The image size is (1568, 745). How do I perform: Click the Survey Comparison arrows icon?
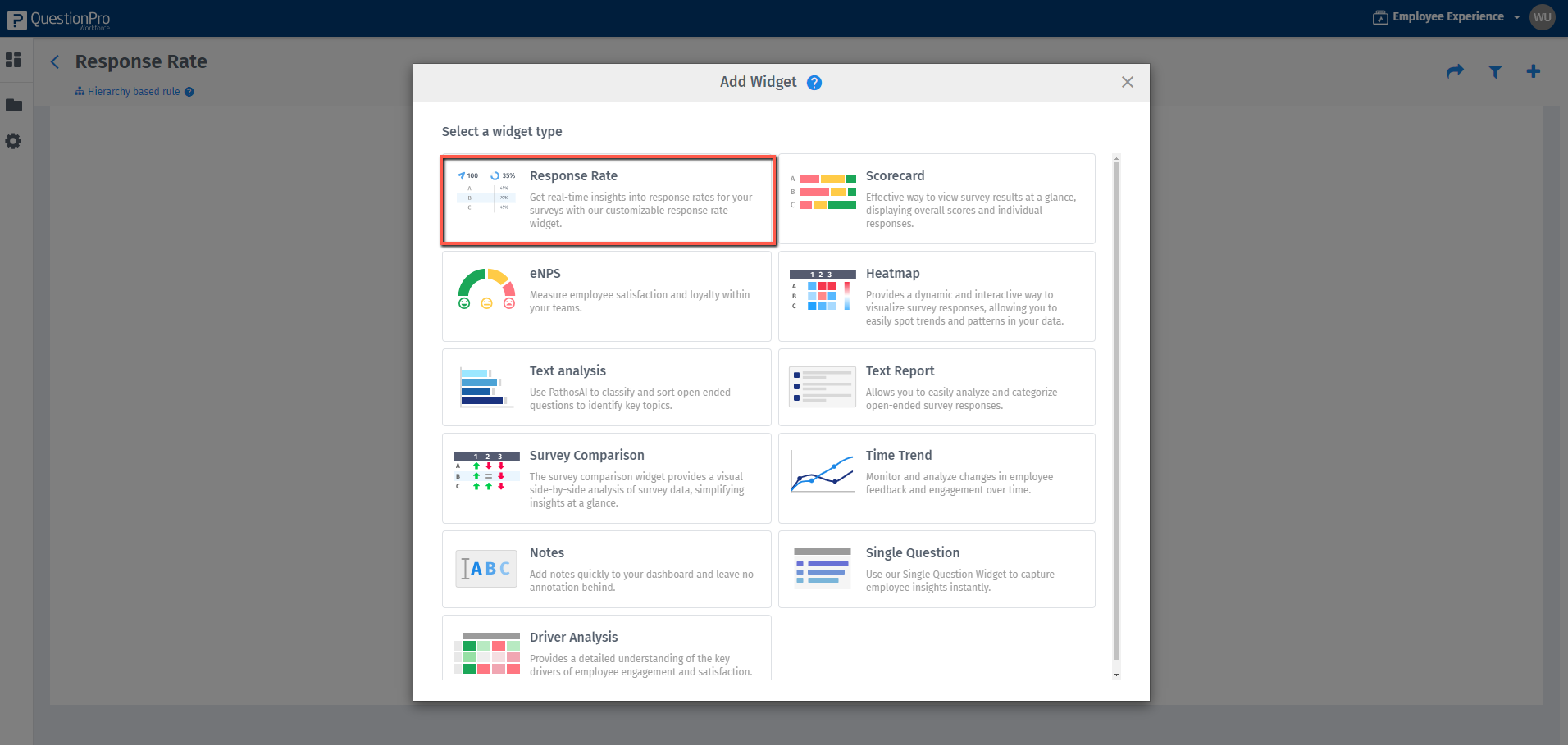(x=486, y=471)
